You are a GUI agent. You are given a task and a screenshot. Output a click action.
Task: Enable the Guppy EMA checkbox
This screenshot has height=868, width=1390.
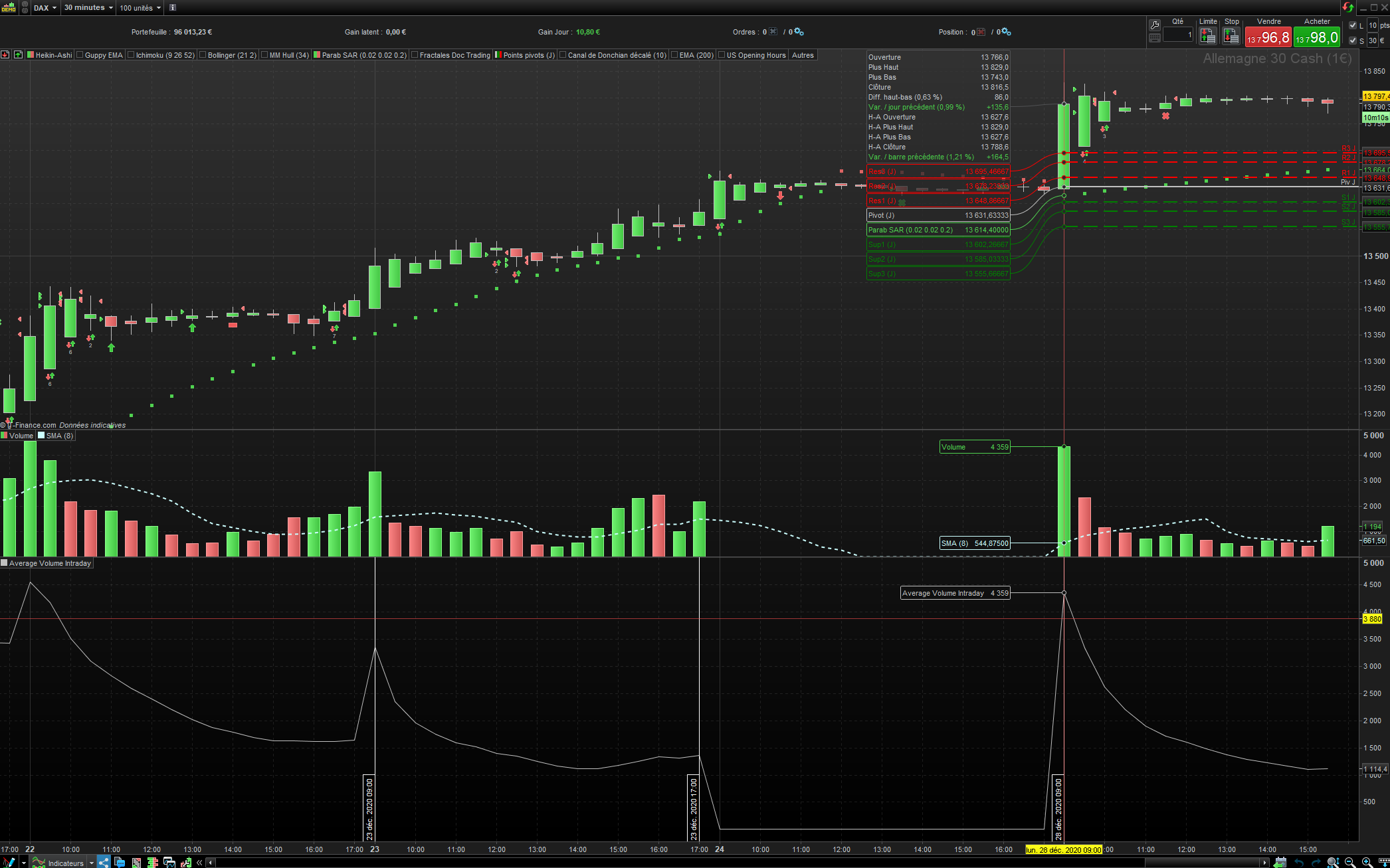[x=80, y=55]
